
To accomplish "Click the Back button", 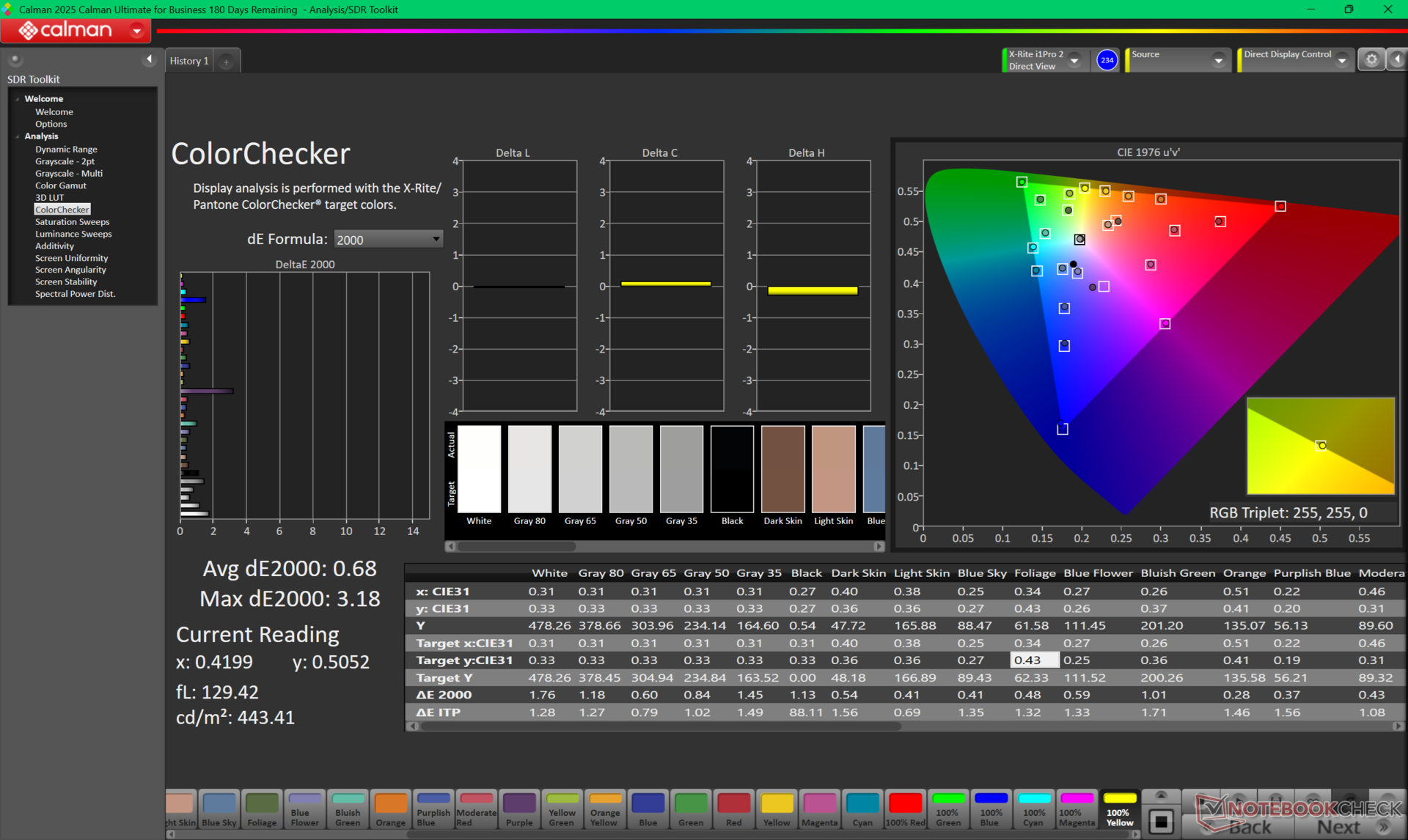I will click(1250, 827).
